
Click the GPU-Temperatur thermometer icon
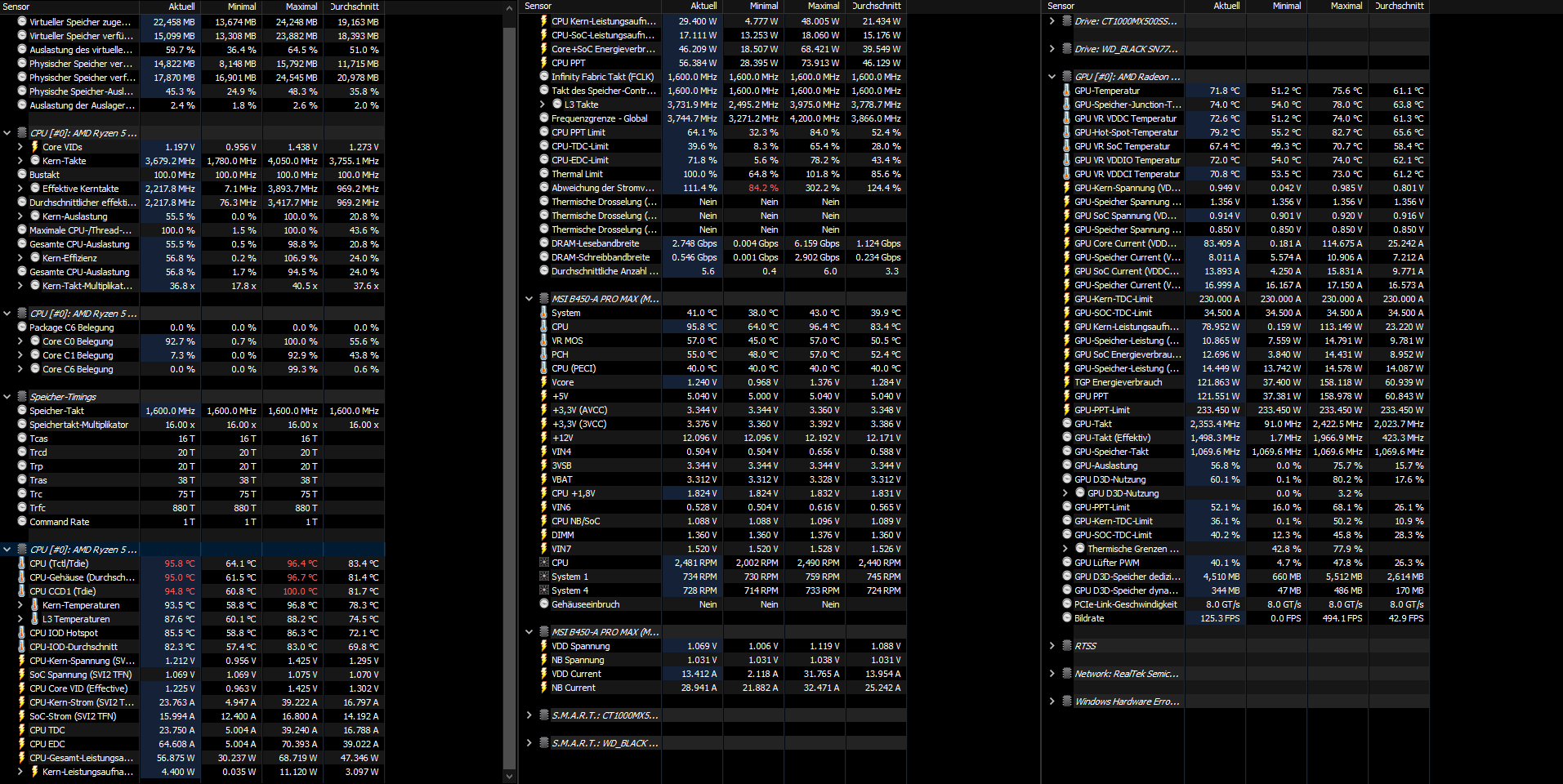[1067, 91]
